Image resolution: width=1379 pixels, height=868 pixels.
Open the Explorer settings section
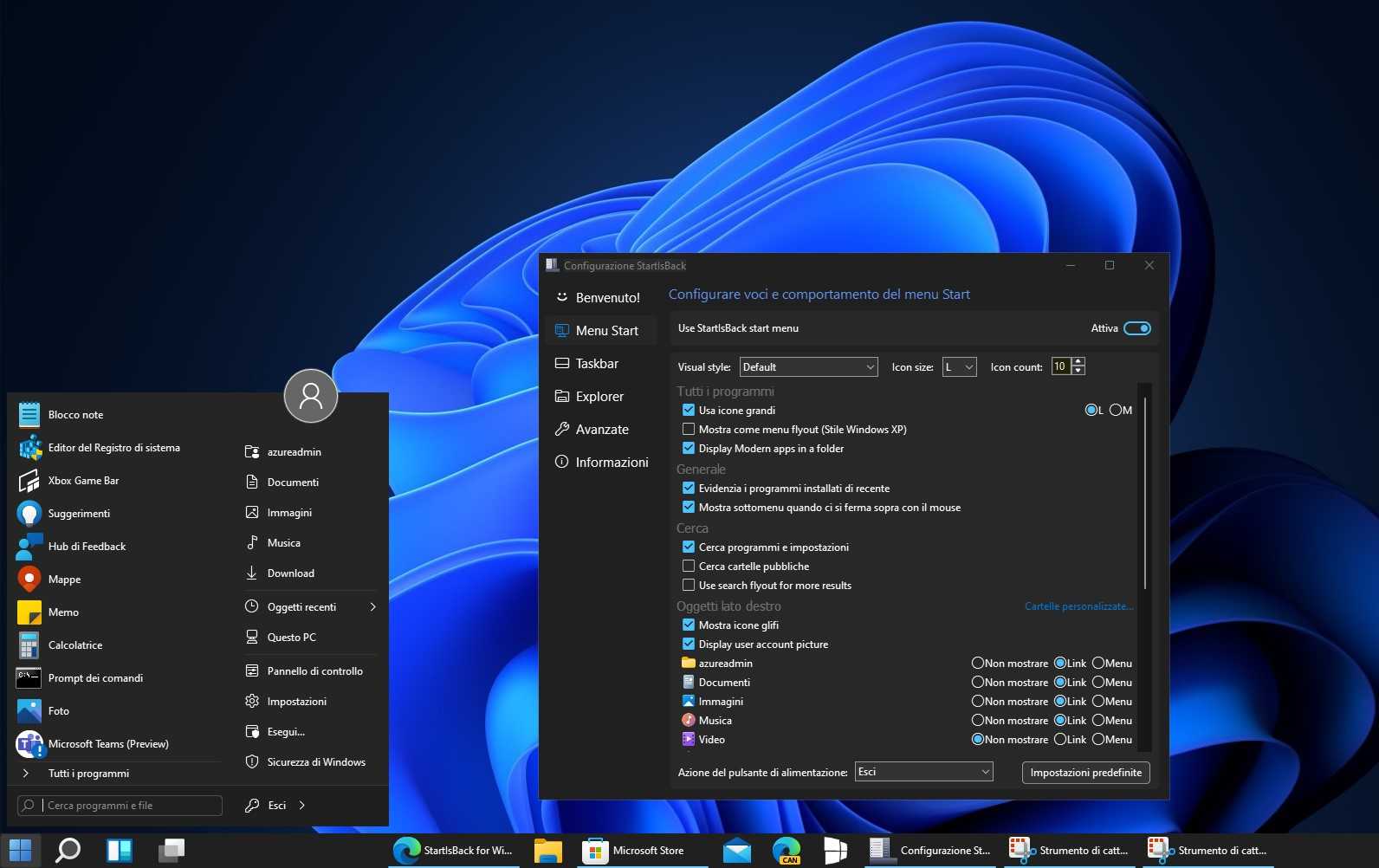[599, 396]
